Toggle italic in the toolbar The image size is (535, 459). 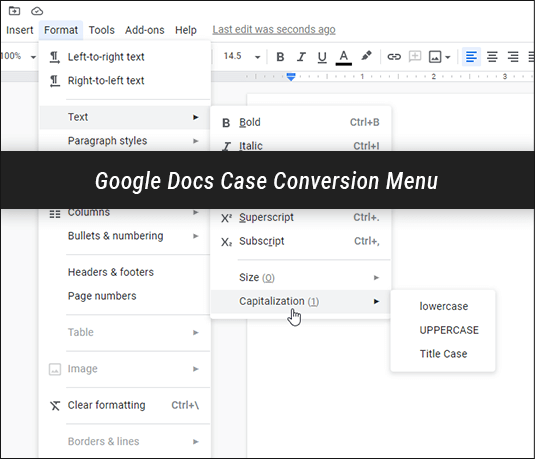[x=301, y=57]
